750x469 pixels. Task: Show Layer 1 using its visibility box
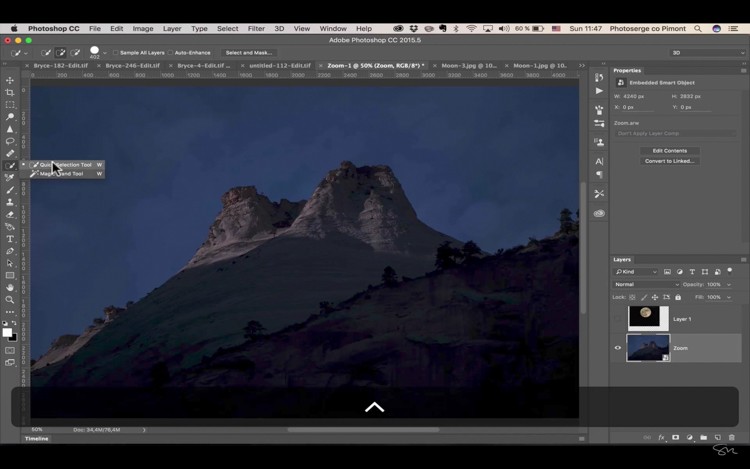point(618,319)
